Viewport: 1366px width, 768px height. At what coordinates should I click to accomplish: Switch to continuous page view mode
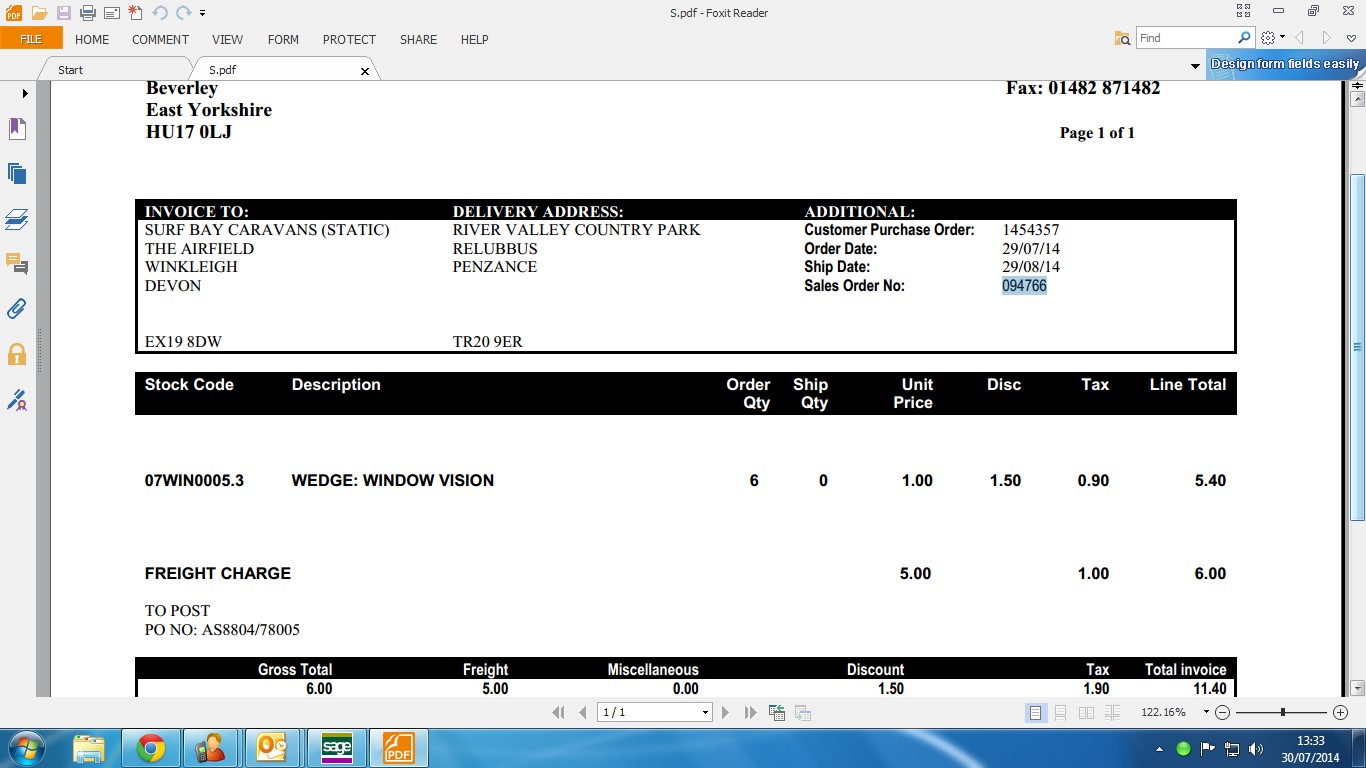[1061, 713]
